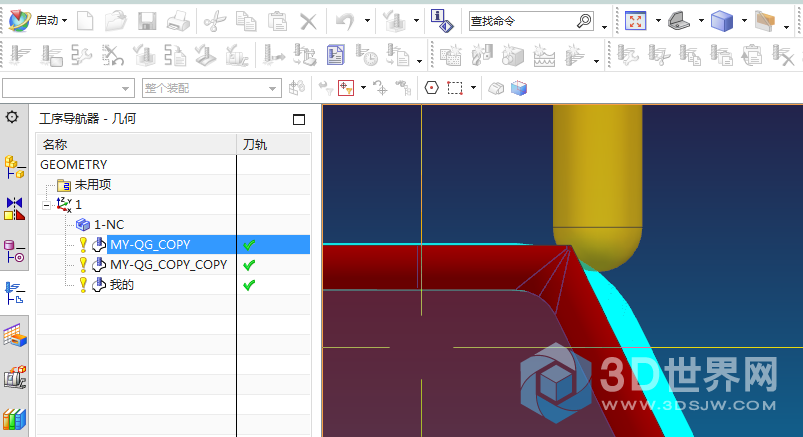
Task: Click the Cut scissors icon
Action: 215,21
